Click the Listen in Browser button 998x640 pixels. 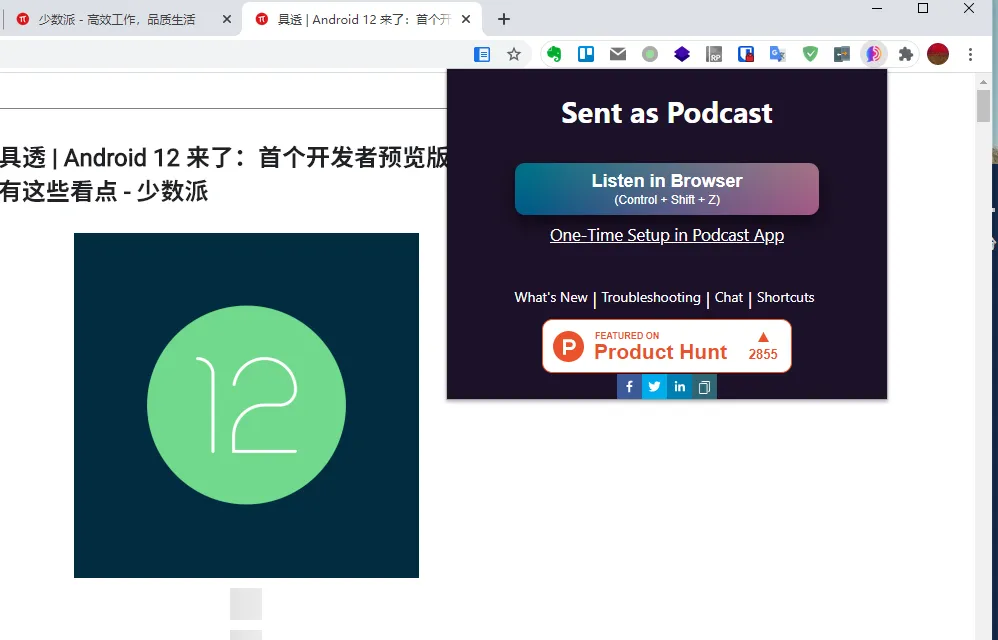pos(666,189)
